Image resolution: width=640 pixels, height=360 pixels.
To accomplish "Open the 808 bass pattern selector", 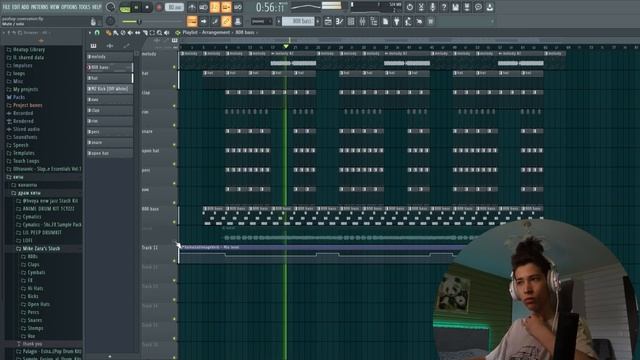I will point(298,21).
